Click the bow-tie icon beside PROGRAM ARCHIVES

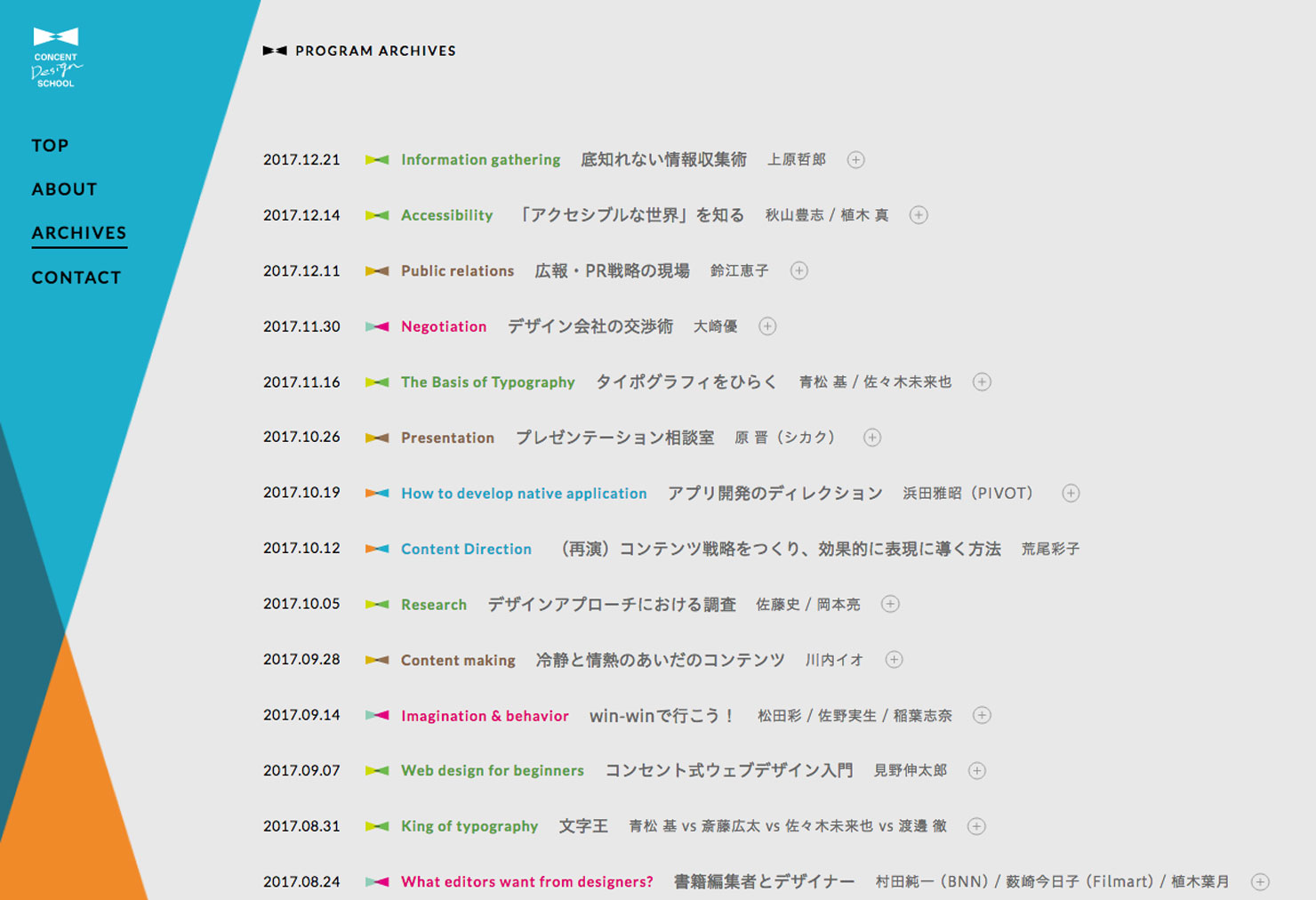(x=275, y=51)
